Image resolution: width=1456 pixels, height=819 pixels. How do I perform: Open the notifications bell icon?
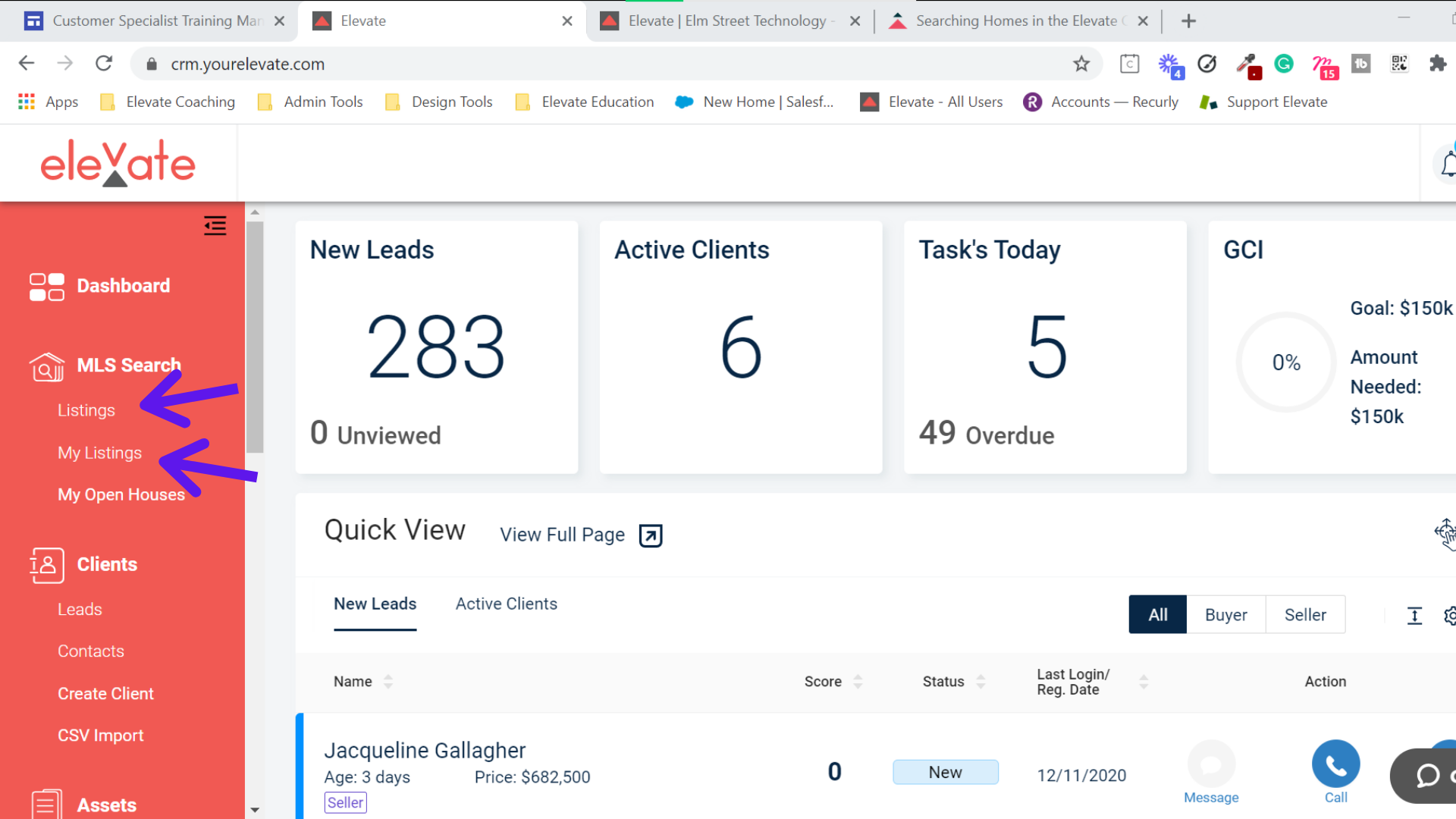(1448, 163)
